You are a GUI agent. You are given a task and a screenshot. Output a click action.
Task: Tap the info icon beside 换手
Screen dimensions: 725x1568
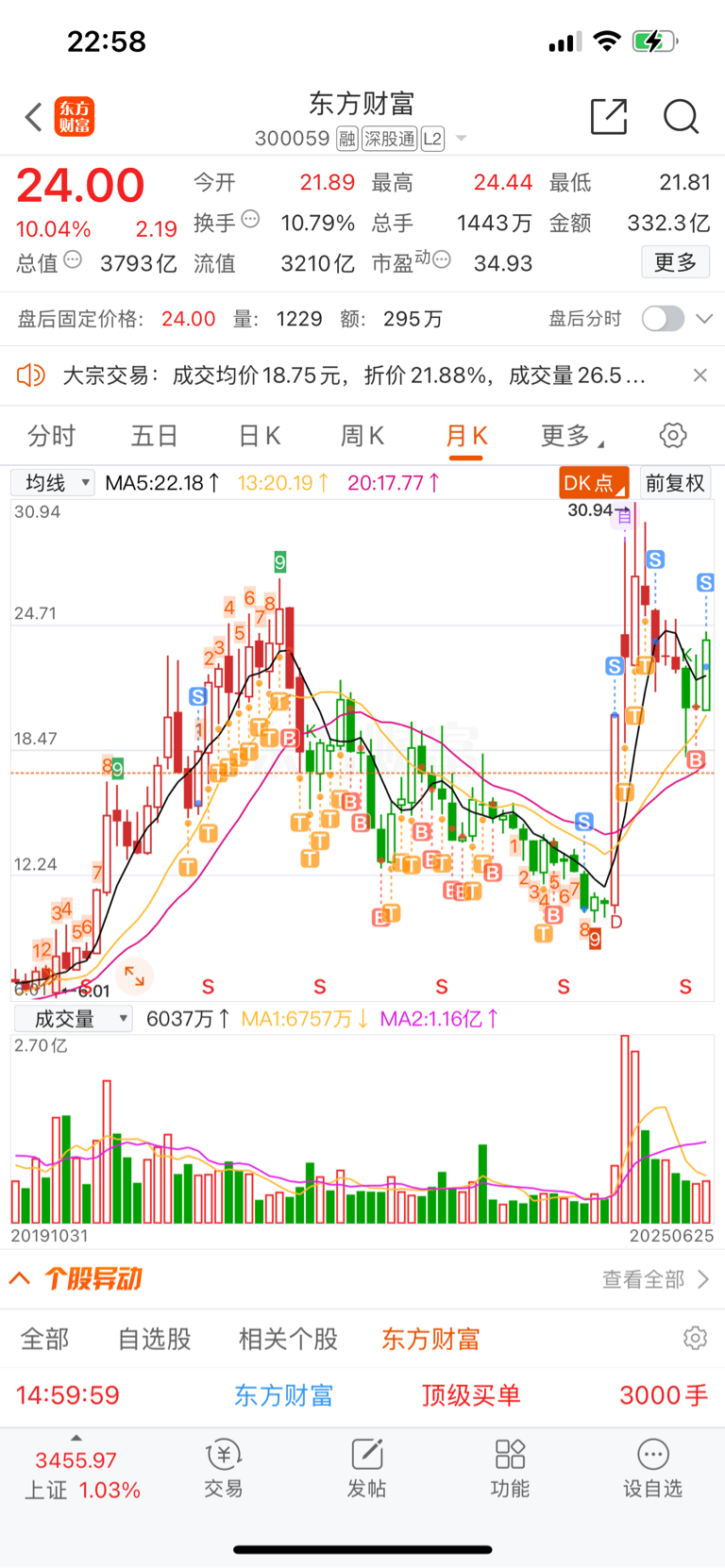(250, 219)
